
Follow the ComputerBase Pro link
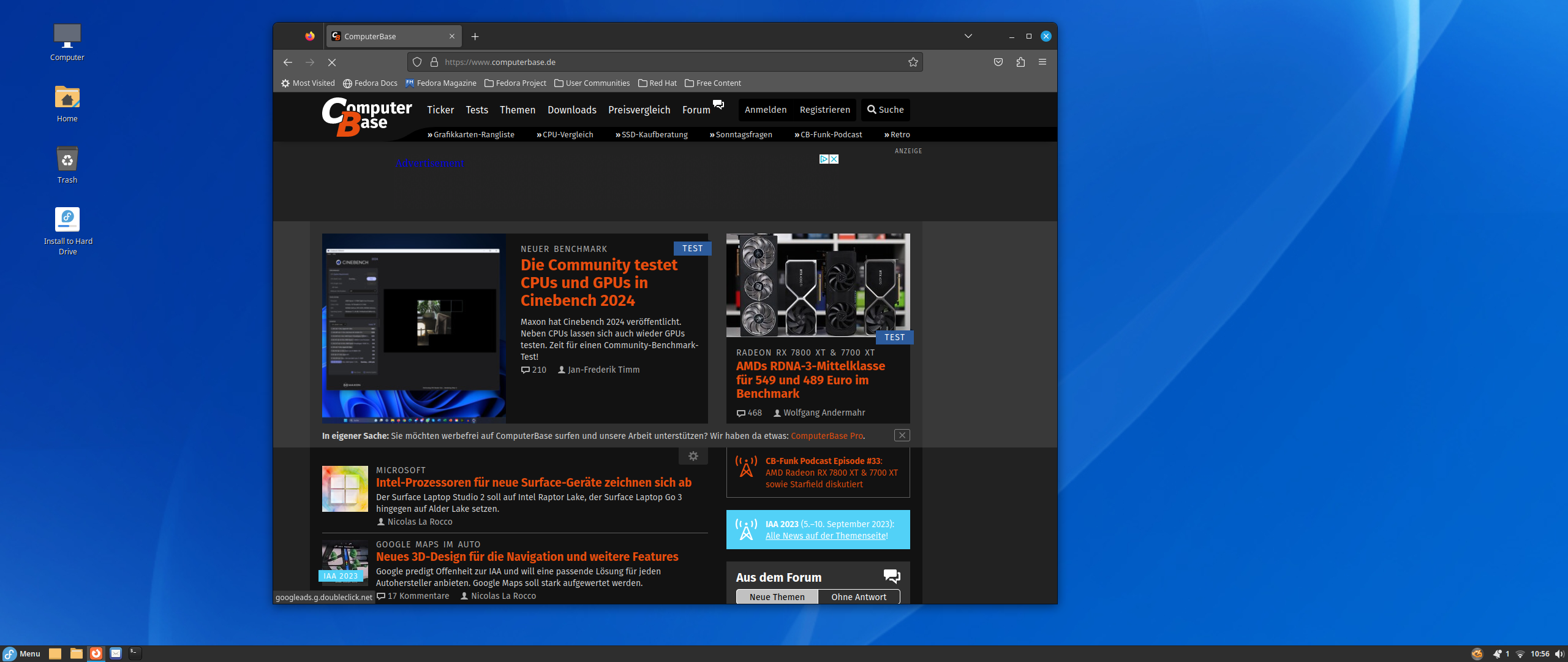[826, 436]
